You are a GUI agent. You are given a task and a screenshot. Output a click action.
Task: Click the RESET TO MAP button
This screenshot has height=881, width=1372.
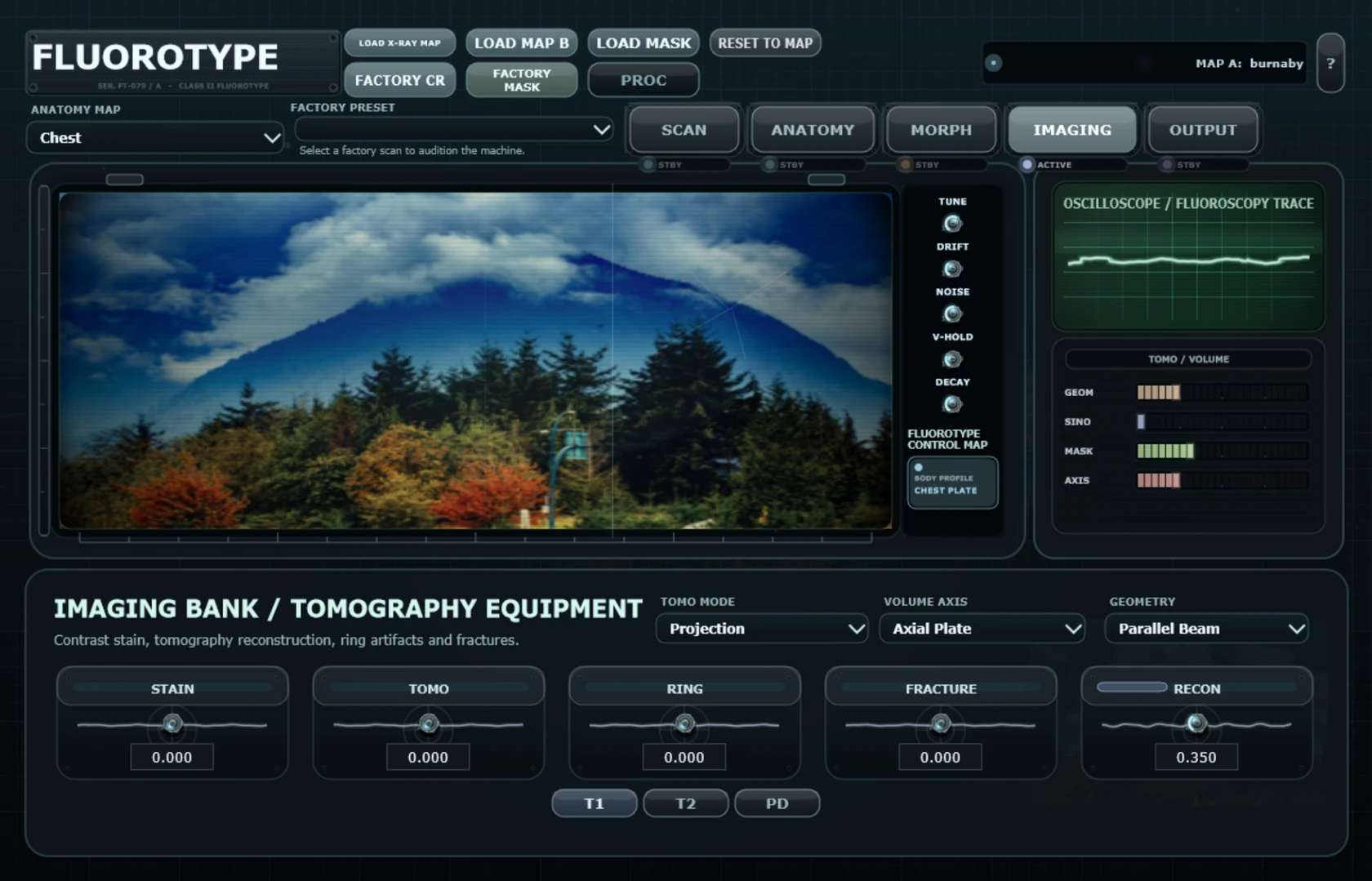tap(765, 42)
